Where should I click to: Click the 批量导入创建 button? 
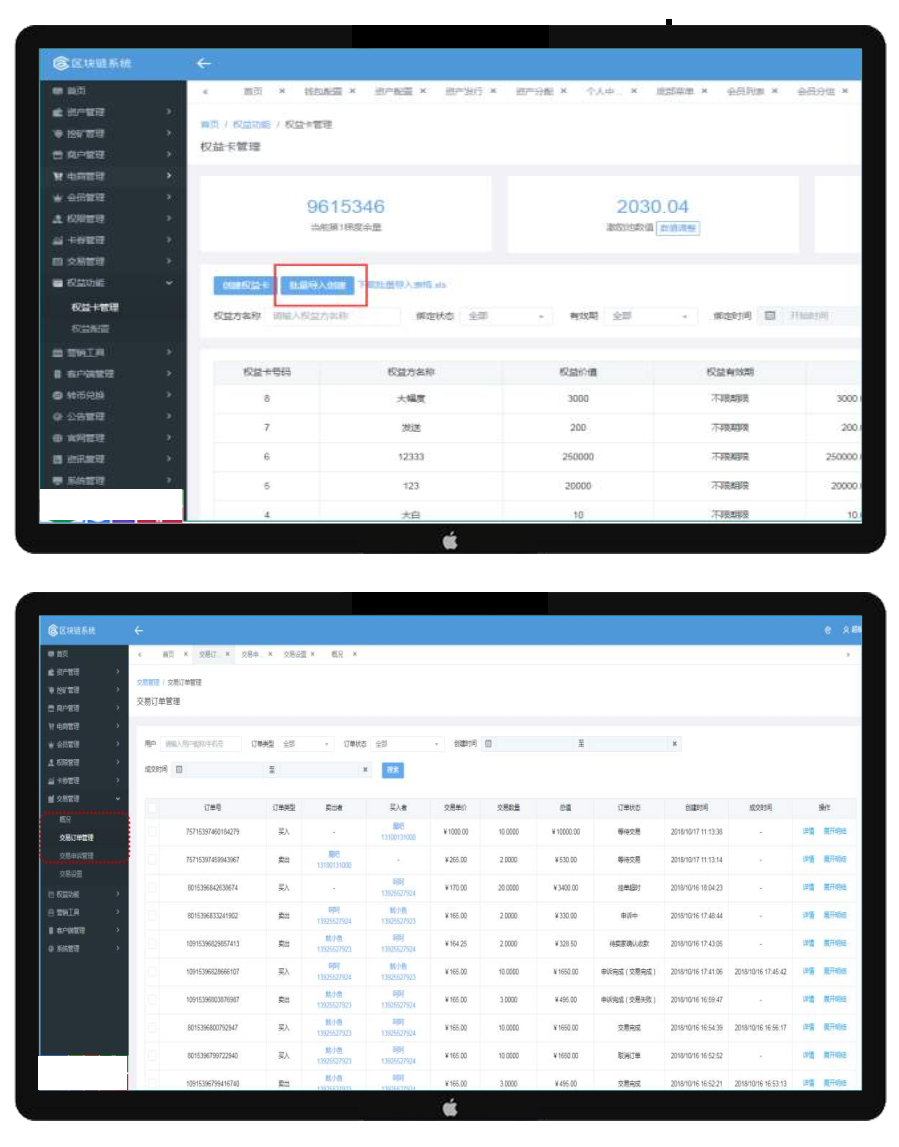[316, 285]
